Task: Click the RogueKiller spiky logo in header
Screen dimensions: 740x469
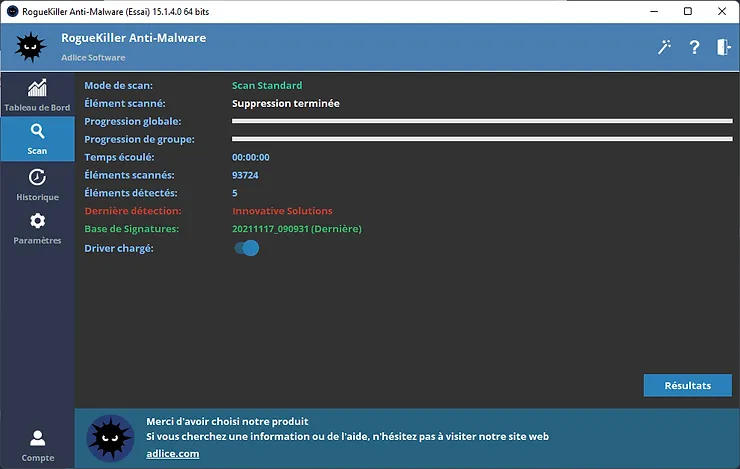Action: tap(31, 47)
